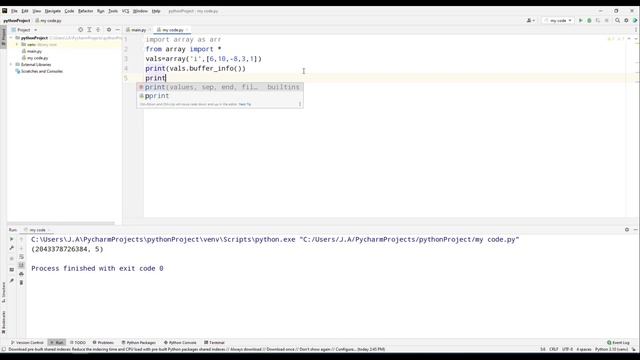This screenshot has width=640, height=360.
Task: Click the Next Tip link in completion popup
Action: point(245,104)
